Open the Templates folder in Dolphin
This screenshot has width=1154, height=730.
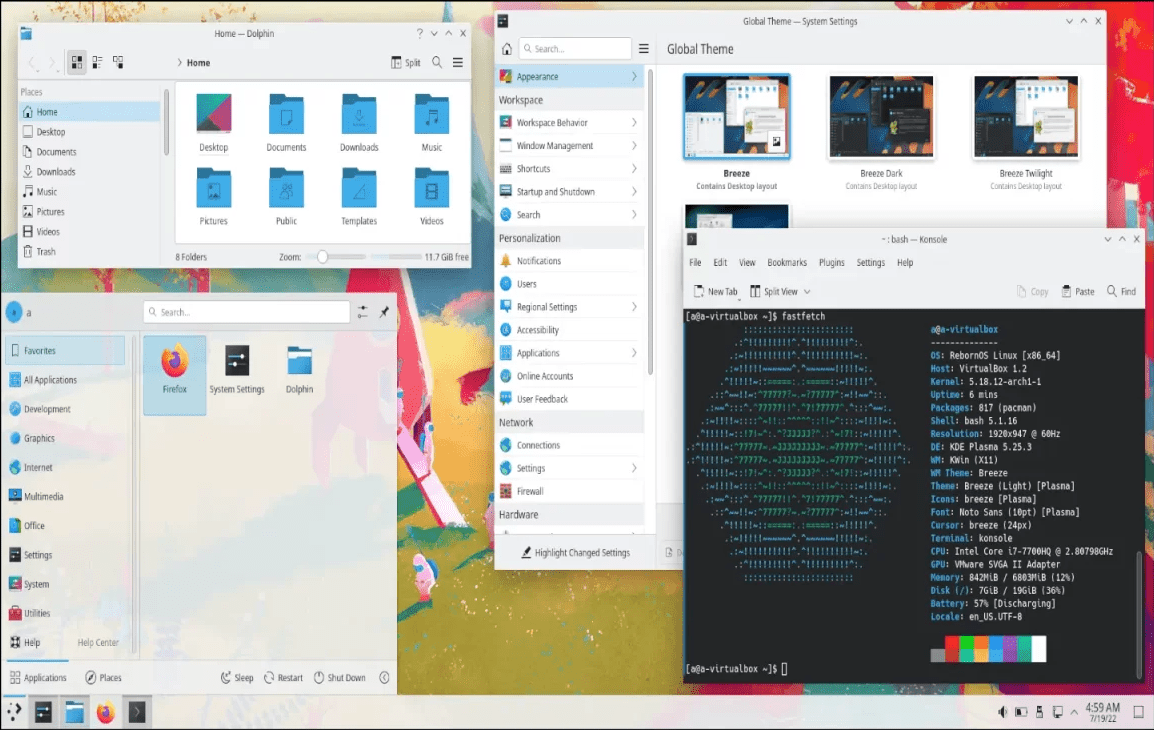(x=359, y=196)
